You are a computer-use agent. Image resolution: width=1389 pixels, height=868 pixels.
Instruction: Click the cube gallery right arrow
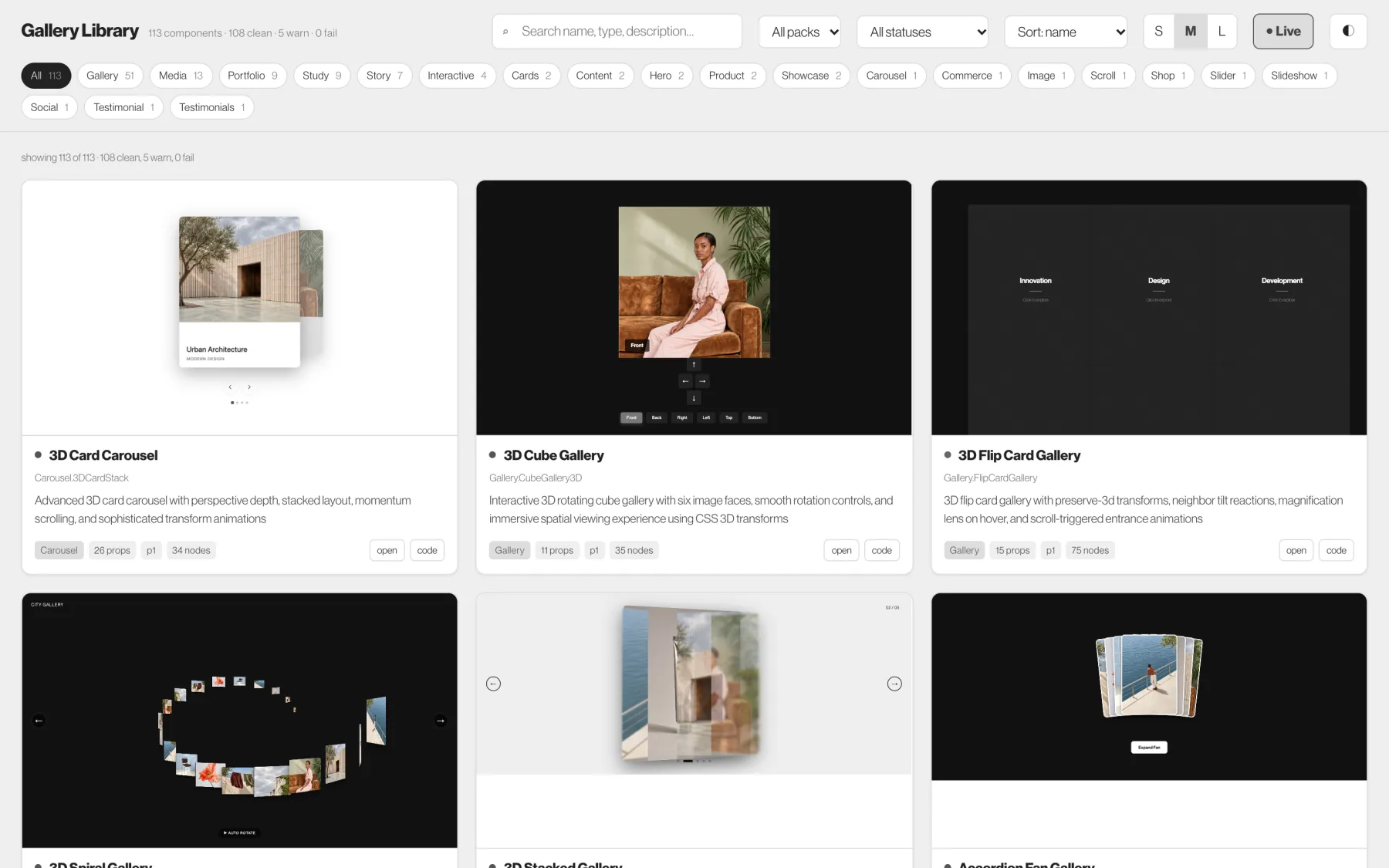click(702, 381)
